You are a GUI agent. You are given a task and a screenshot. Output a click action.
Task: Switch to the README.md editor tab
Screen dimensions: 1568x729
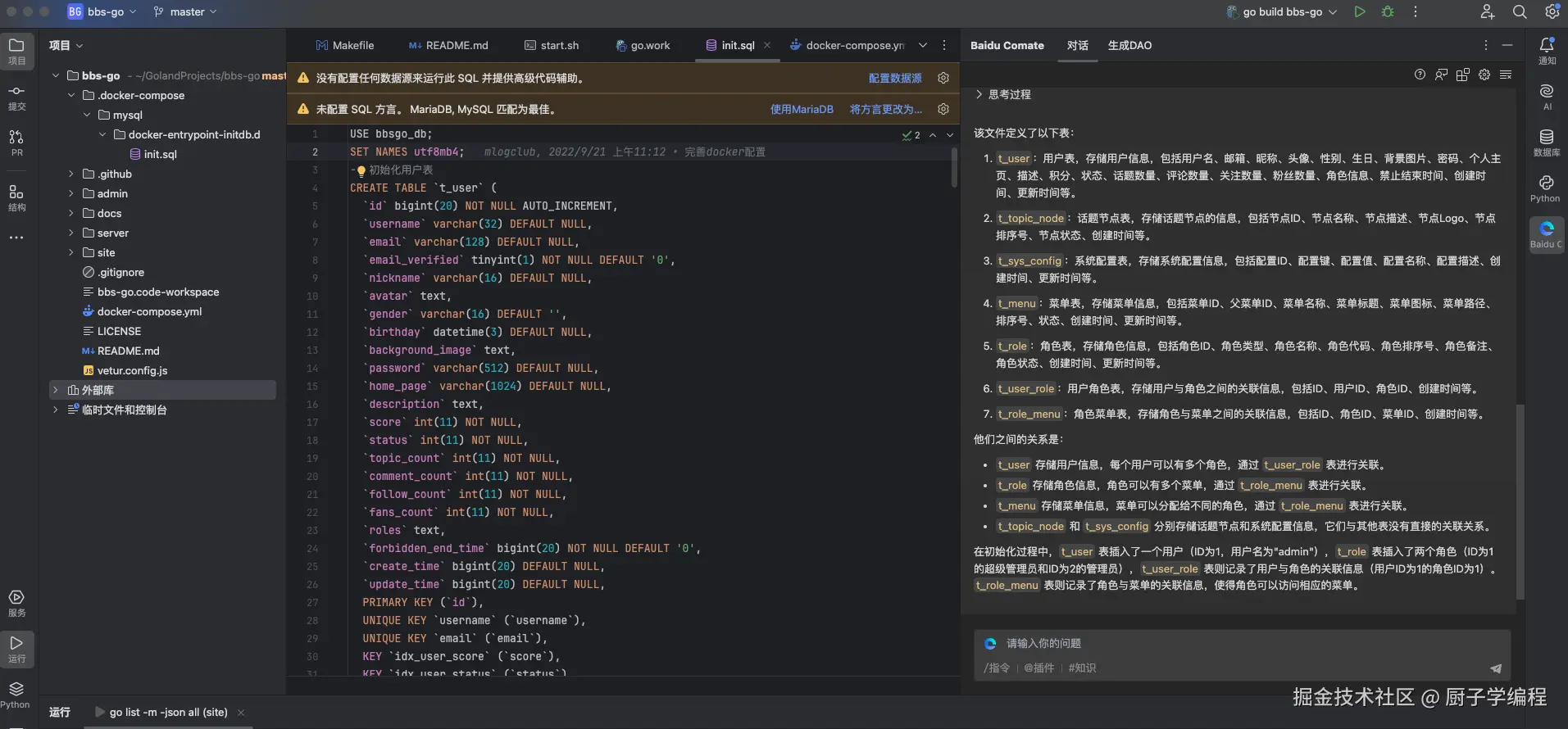point(448,45)
